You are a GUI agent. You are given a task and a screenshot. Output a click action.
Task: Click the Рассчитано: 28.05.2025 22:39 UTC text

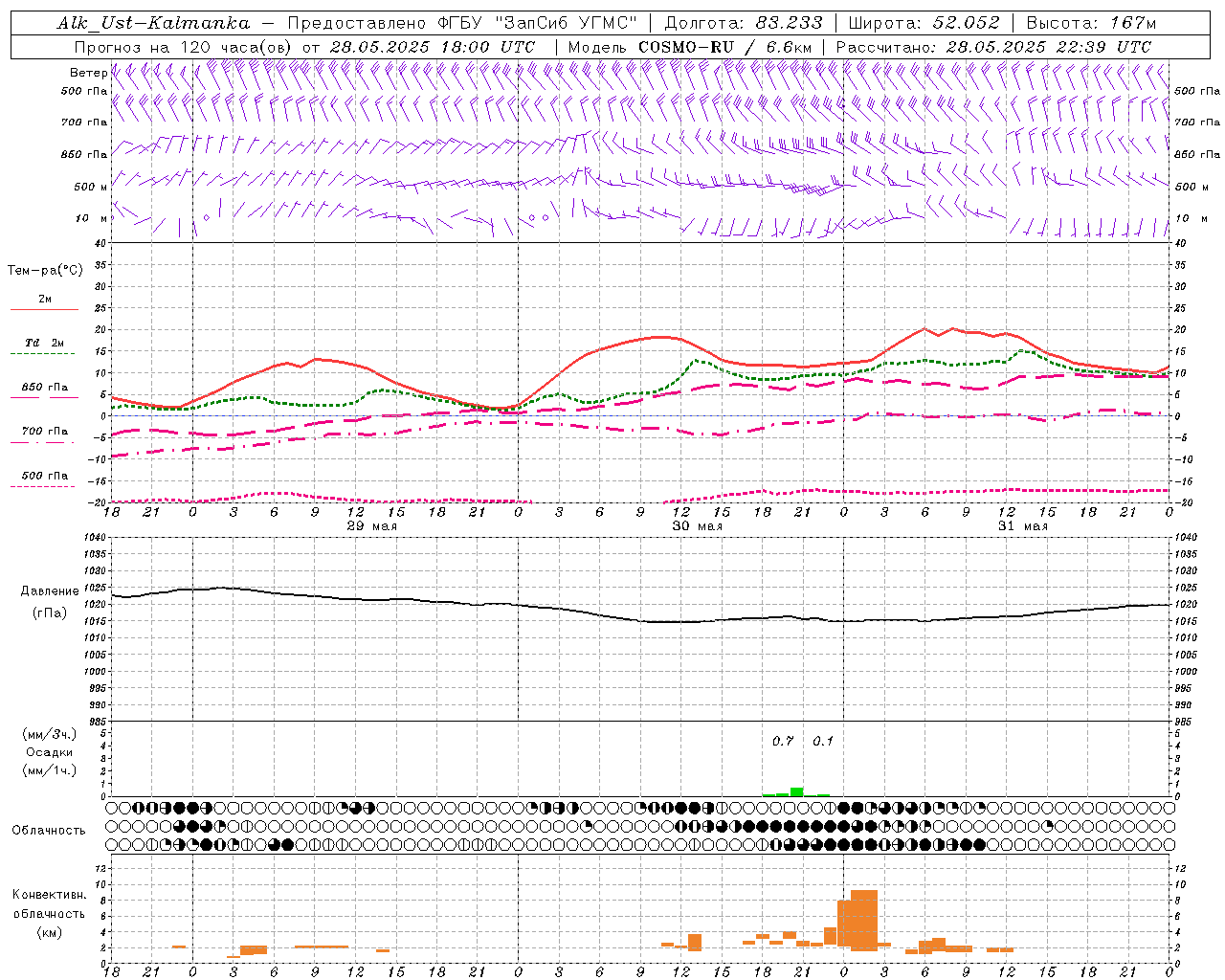[993, 47]
